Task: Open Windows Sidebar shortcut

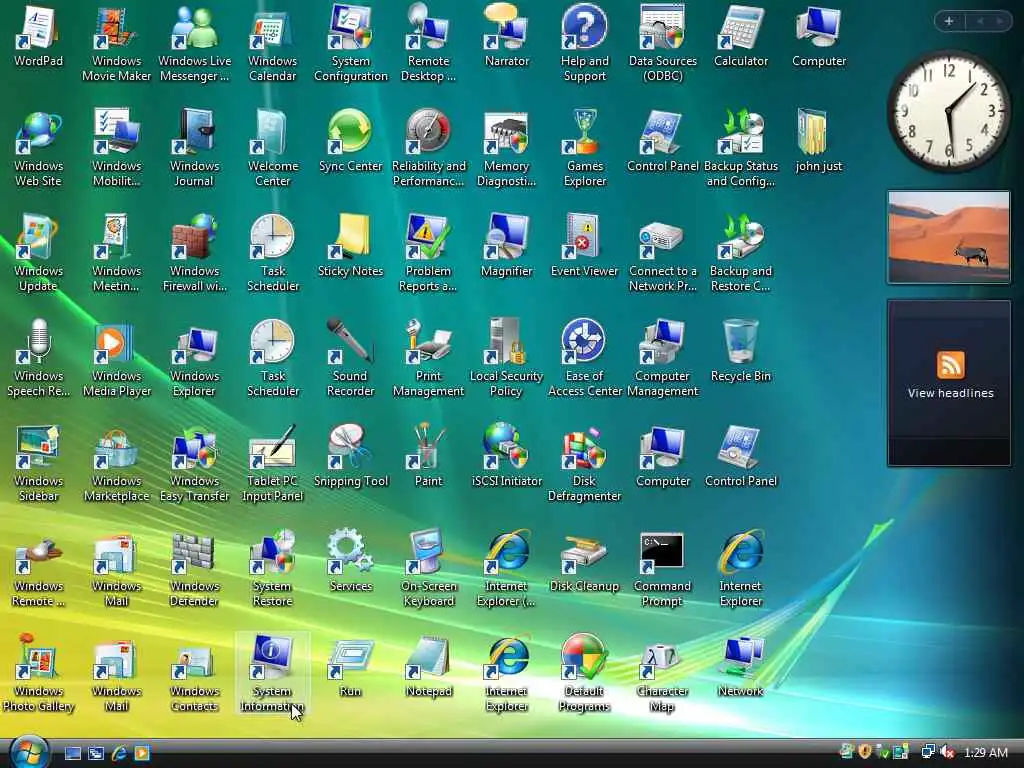Action: tap(38, 464)
